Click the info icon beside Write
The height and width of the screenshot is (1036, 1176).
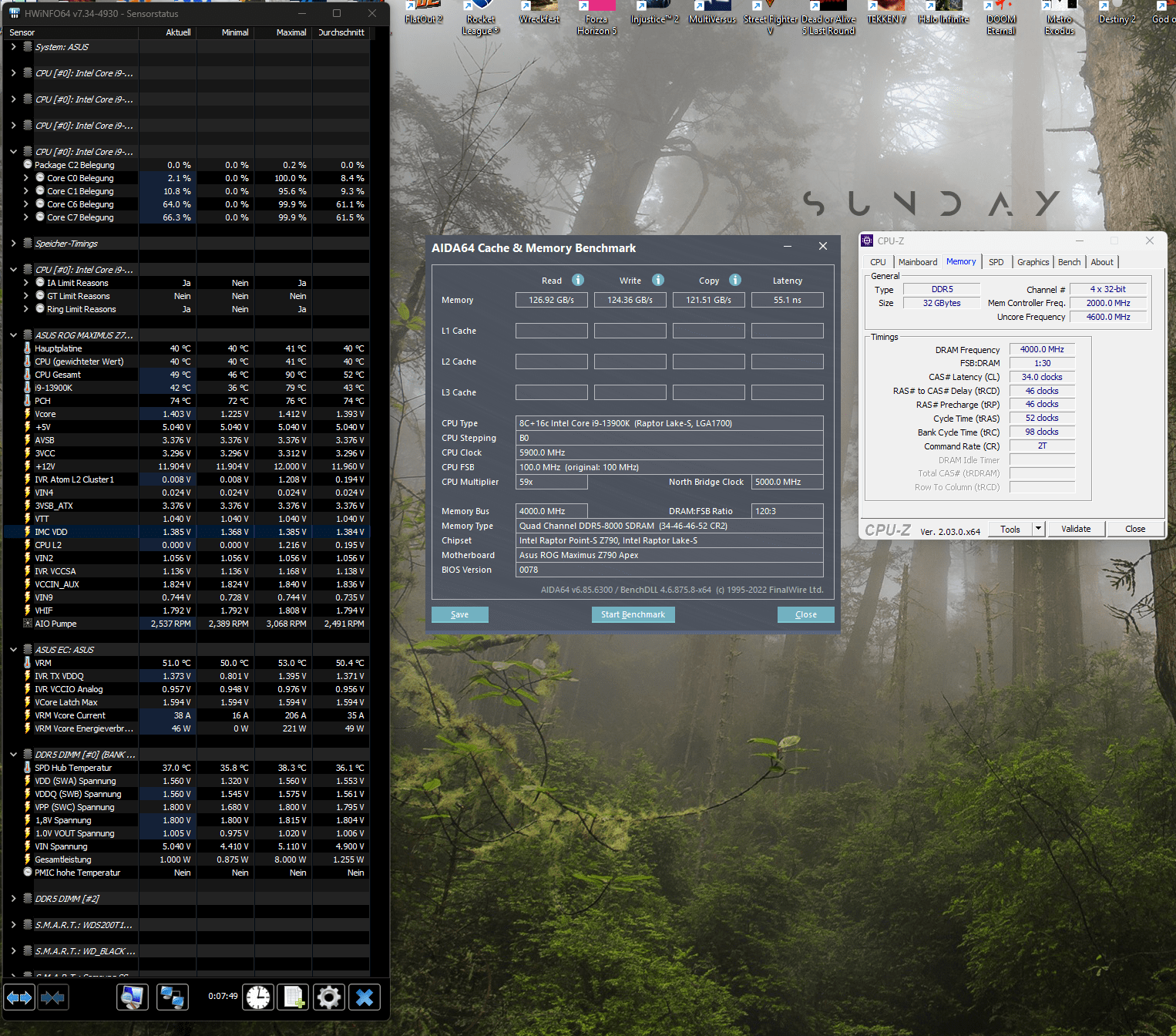[x=658, y=280]
